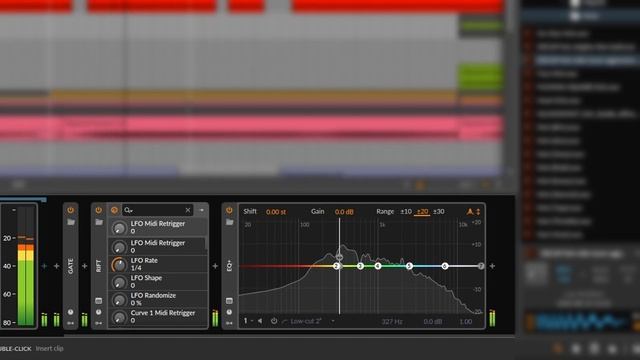640x360 pixels.
Task: Open RIFT device routing icon at bottom
Action: point(98,323)
